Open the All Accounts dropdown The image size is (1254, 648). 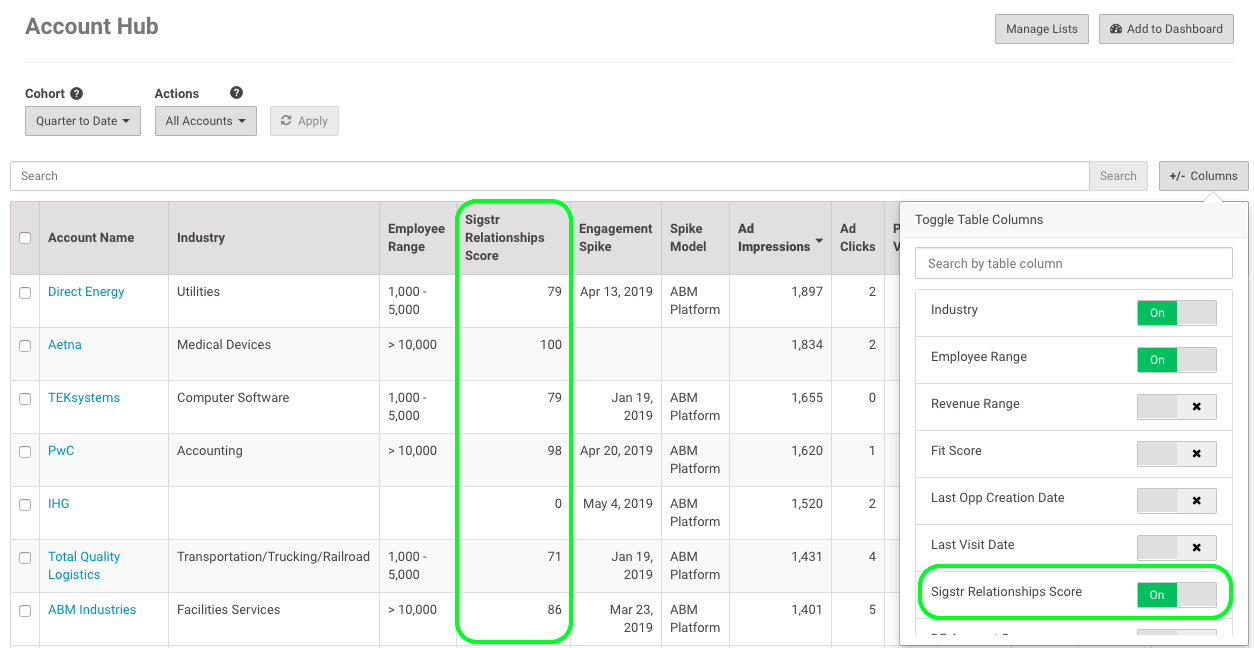(x=206, y=121)
